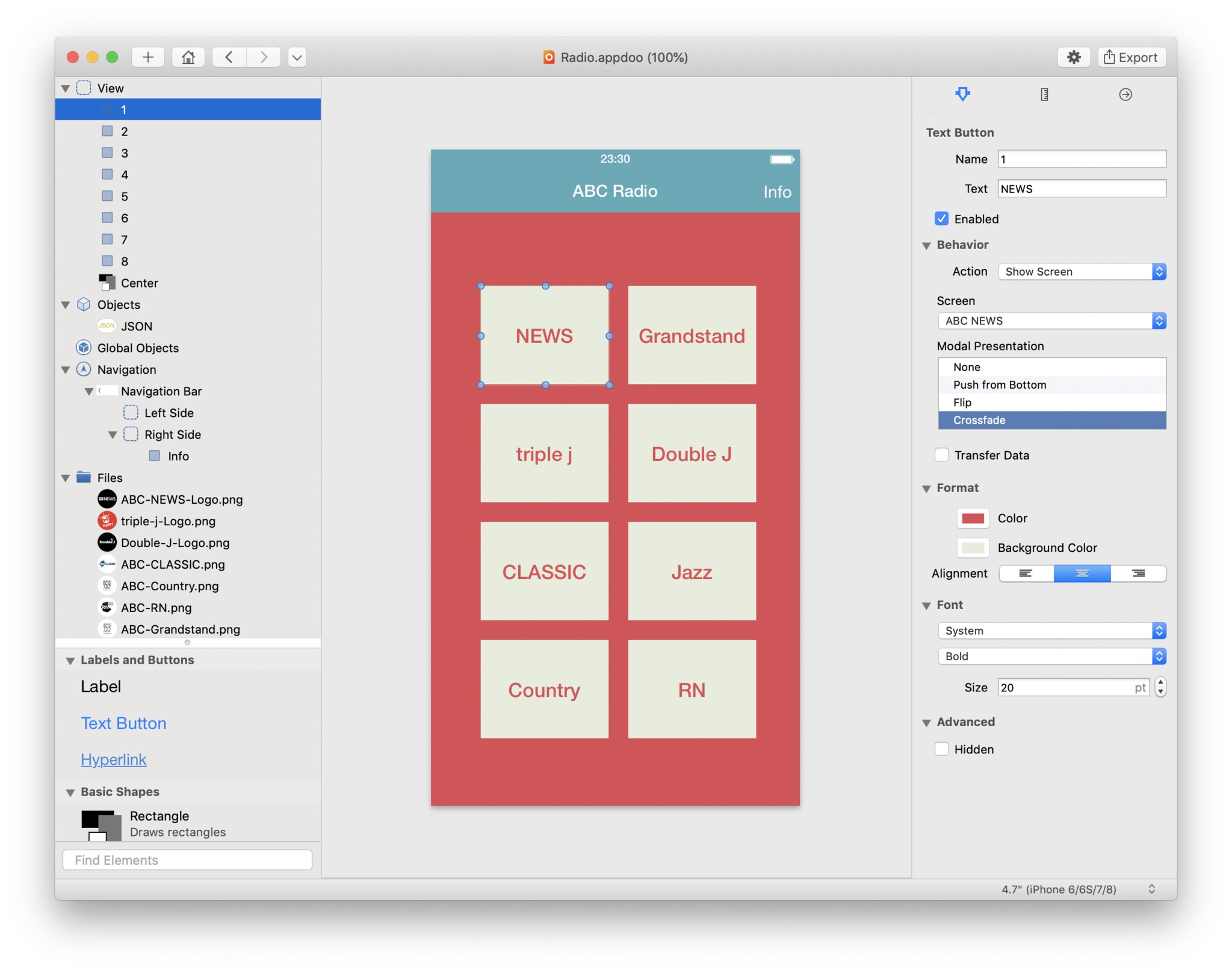Image resolution: width=1232 pixels, height=973 pixels.
Task: Click the home icon in the toolbar
Action: 188,57
